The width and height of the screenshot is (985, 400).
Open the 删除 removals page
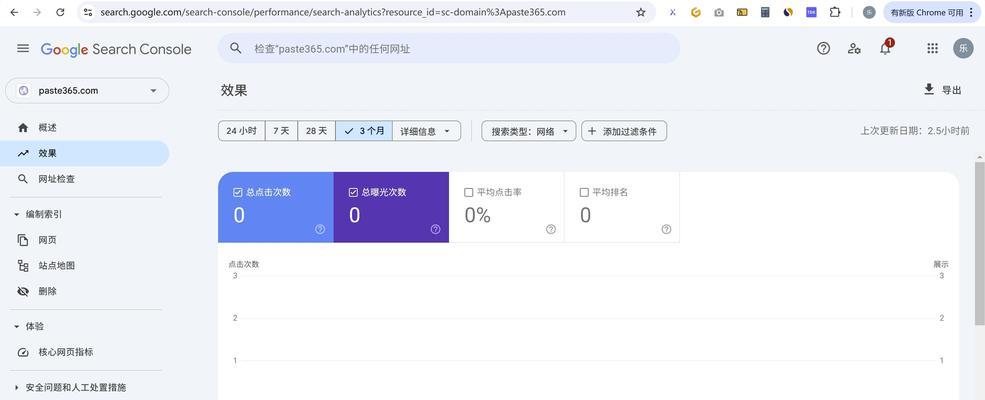point(85,291)
